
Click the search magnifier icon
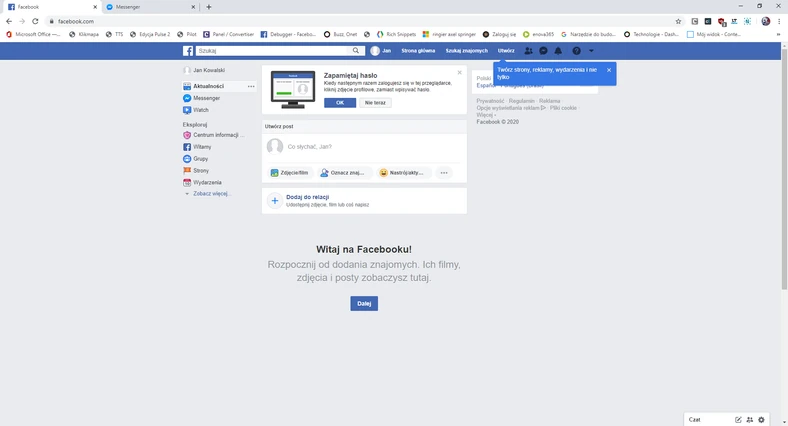coord(355,51)
